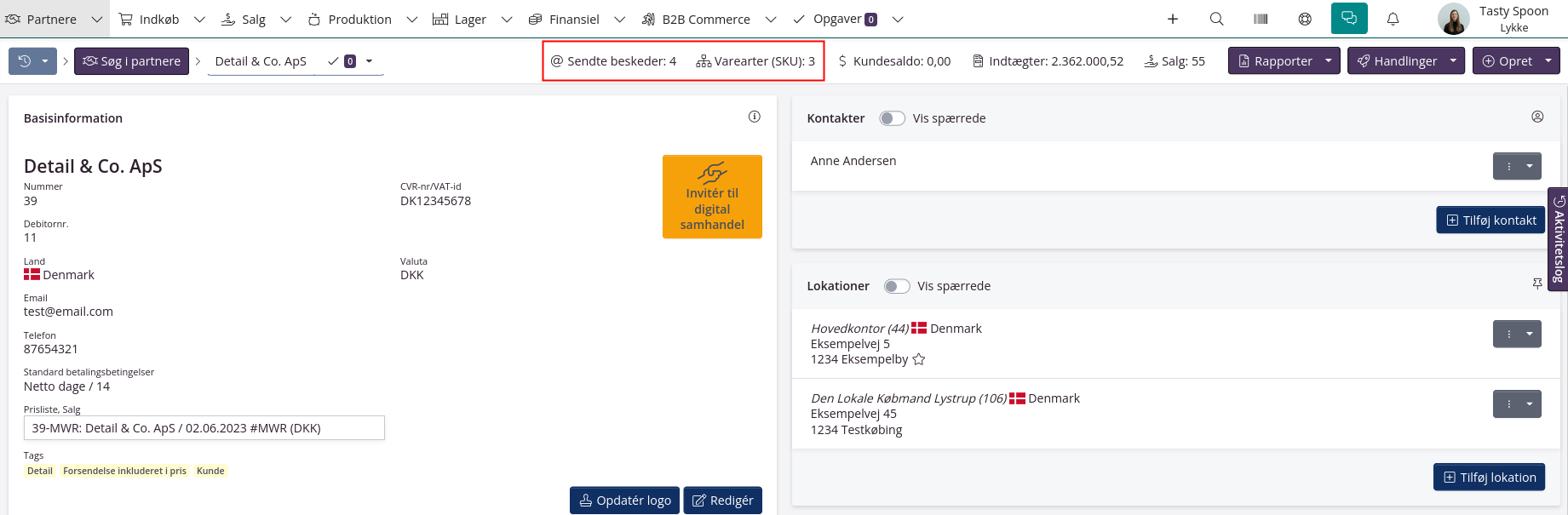Click Tilføj lokation button

[1489, 477]
